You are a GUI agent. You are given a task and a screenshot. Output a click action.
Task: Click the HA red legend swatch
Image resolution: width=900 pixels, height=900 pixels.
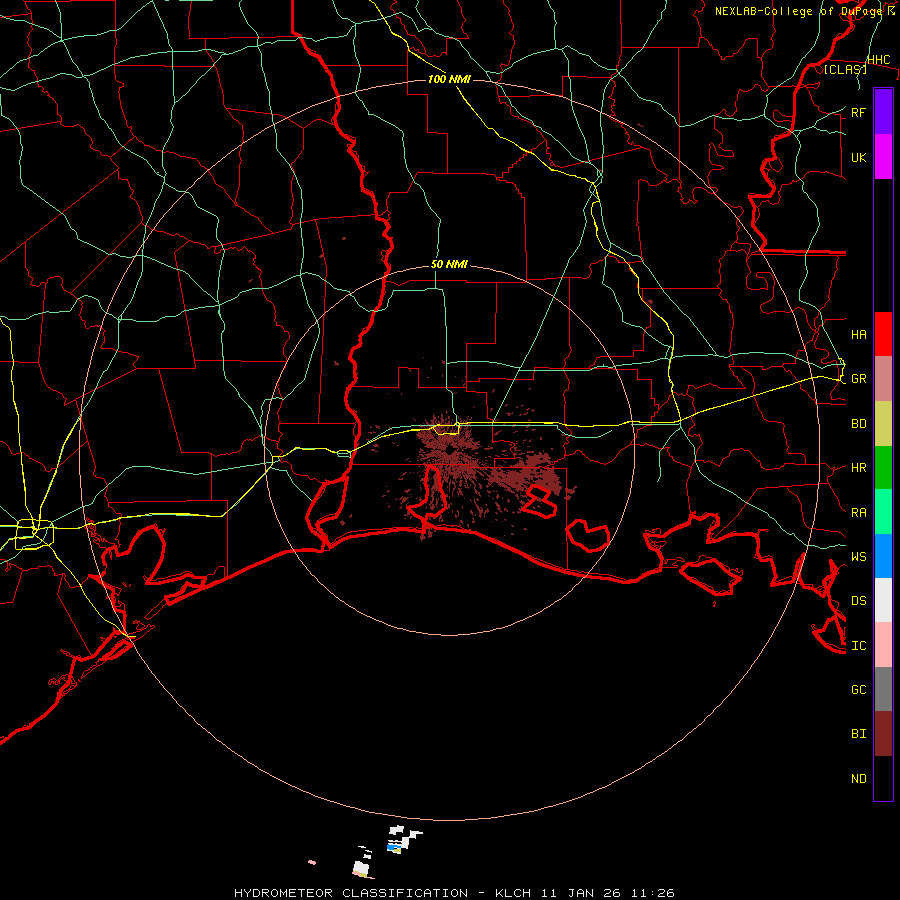[x=883, y=334]
